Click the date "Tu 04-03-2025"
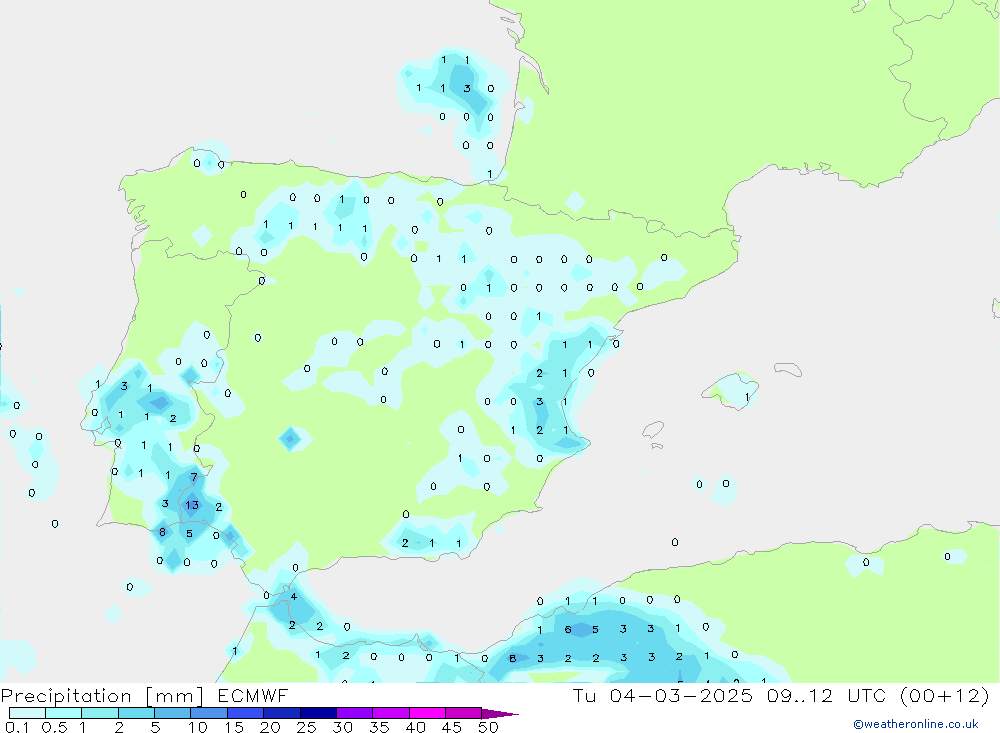 tap(663, 695)
